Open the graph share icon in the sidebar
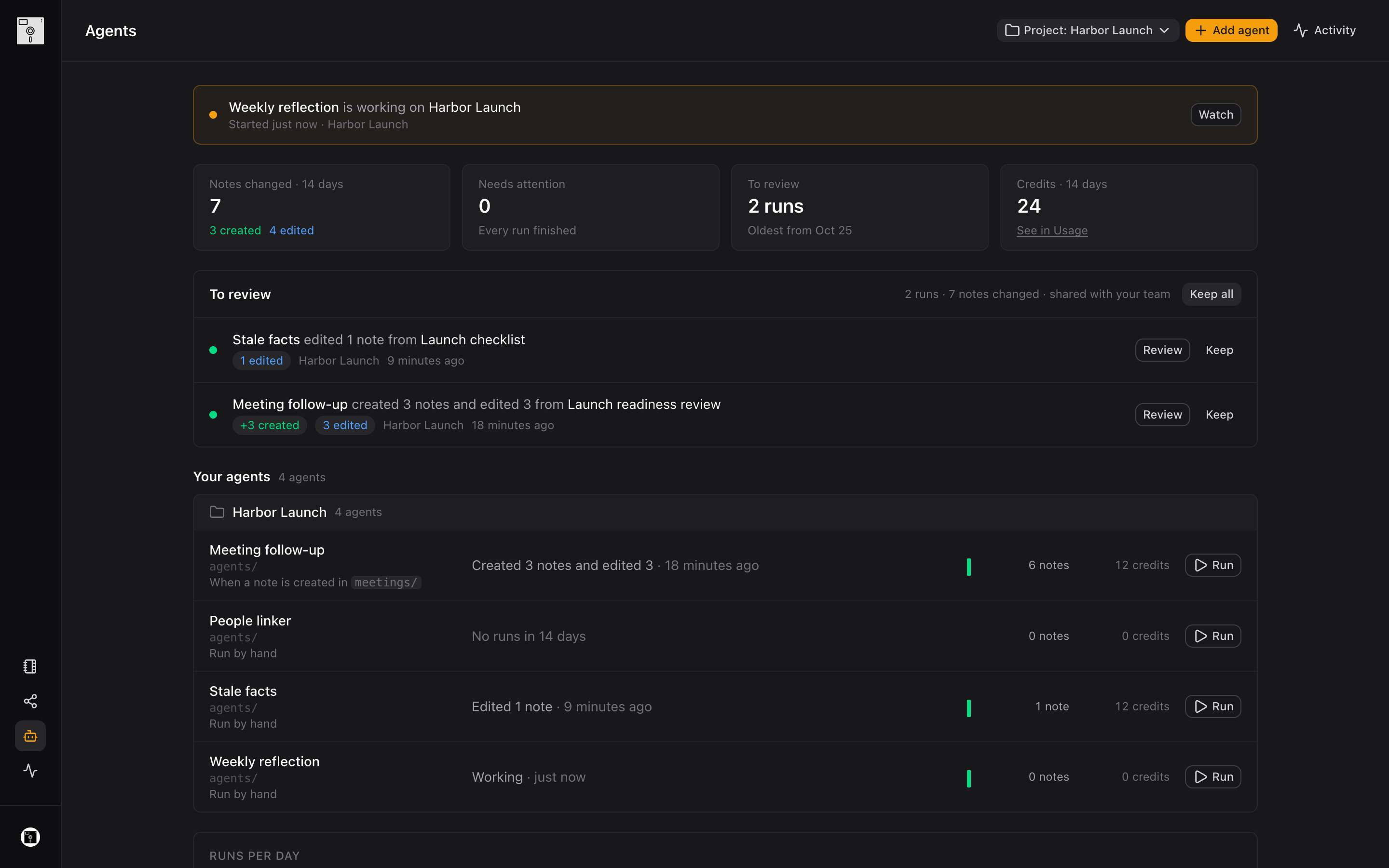The image size is (1389, 868). click(30, 701)
